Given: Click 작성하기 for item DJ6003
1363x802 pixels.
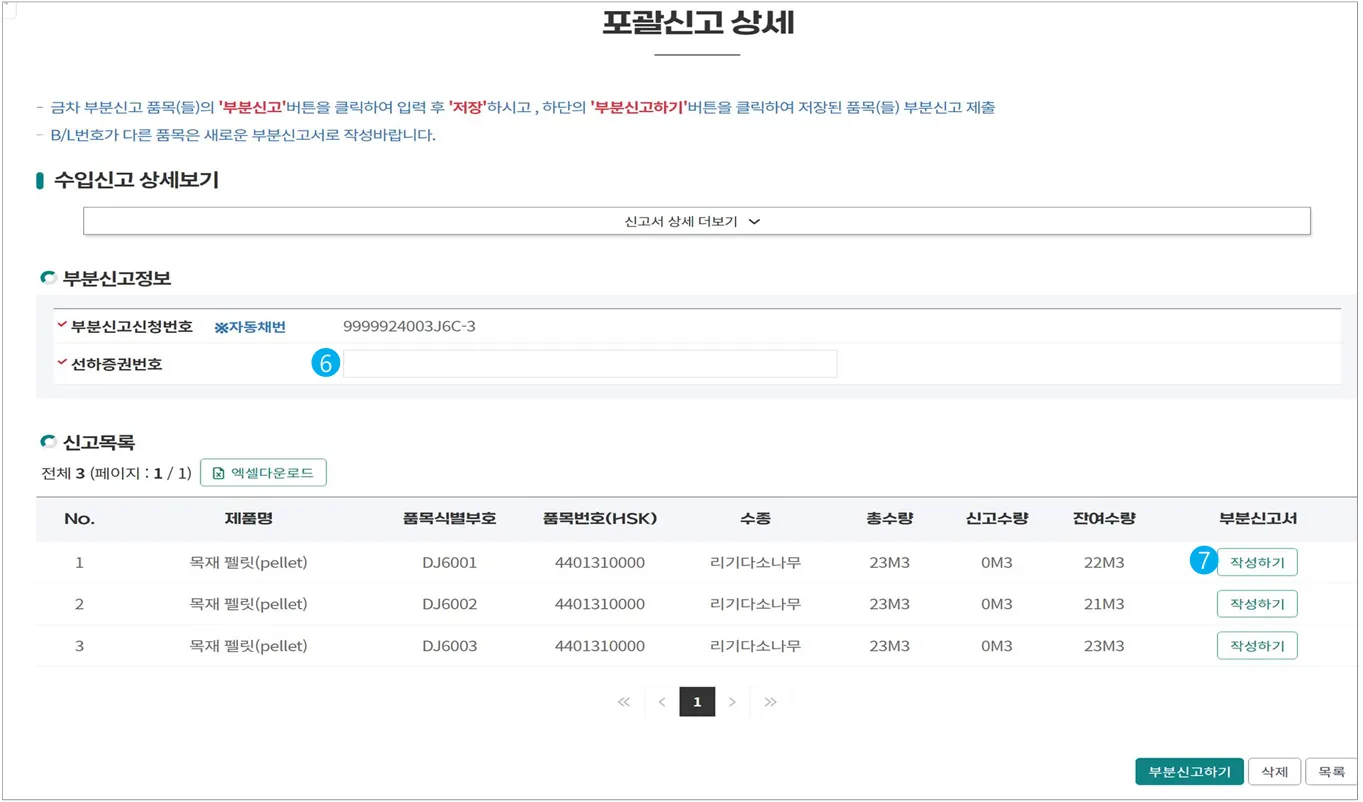Looking at the screenshot, I should click(1256, 646).
